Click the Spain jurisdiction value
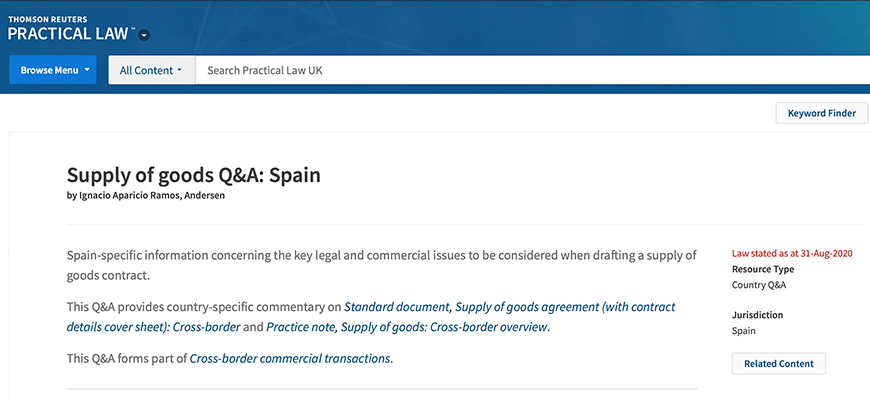 744,331
